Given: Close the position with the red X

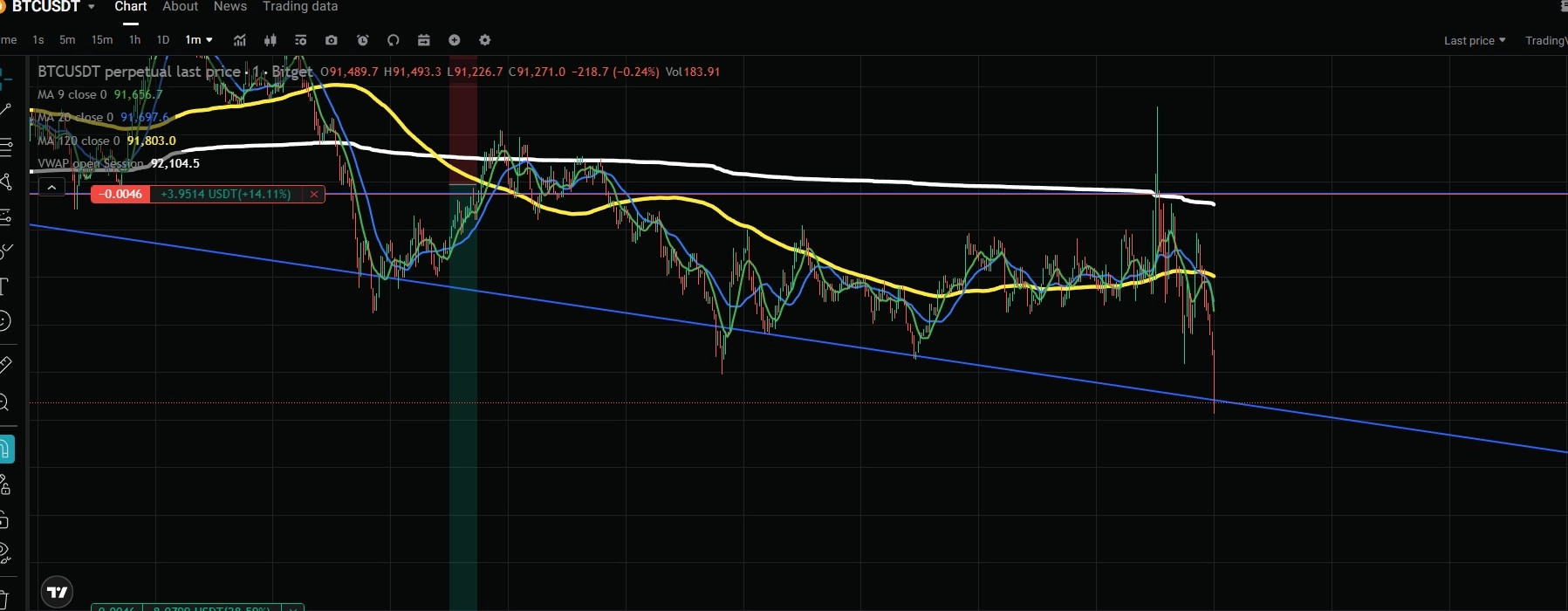Looking at the screenshot, I should click(x=314, y=194).
